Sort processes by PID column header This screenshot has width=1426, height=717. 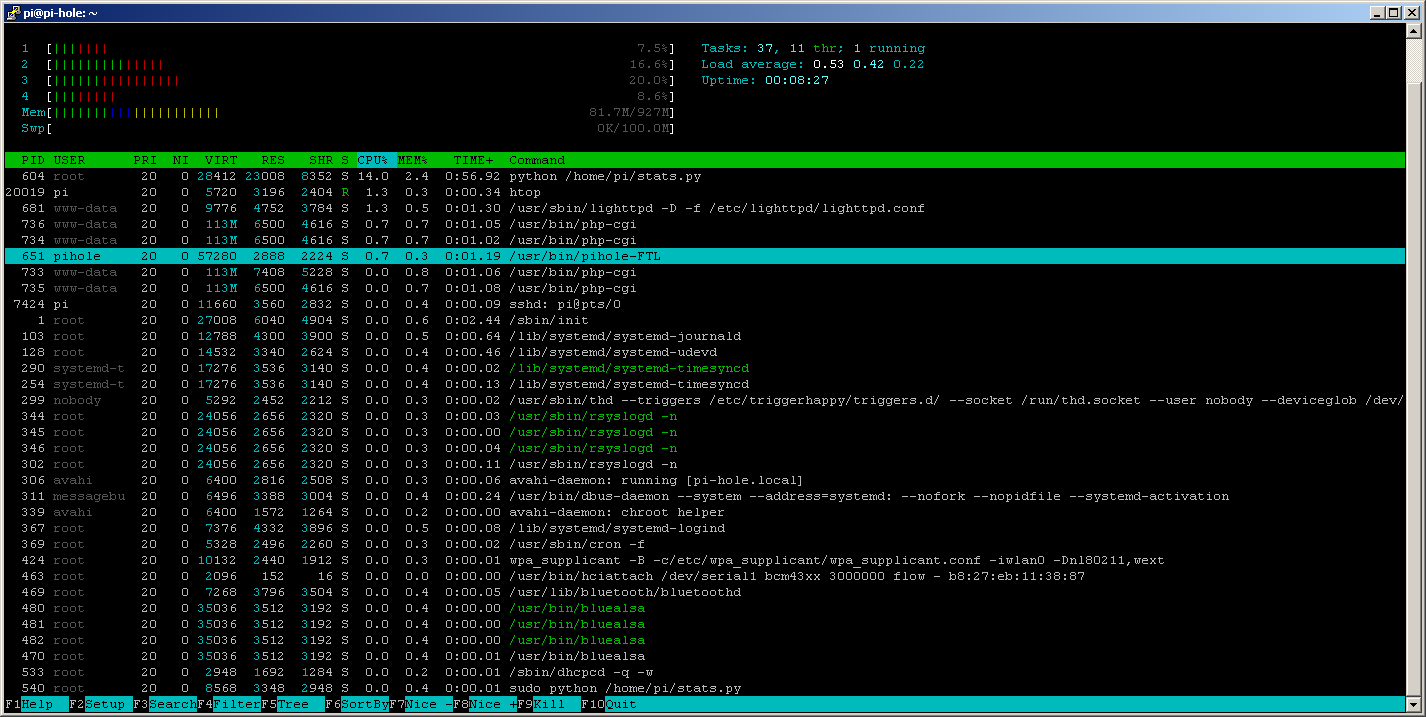pos(33,160)
